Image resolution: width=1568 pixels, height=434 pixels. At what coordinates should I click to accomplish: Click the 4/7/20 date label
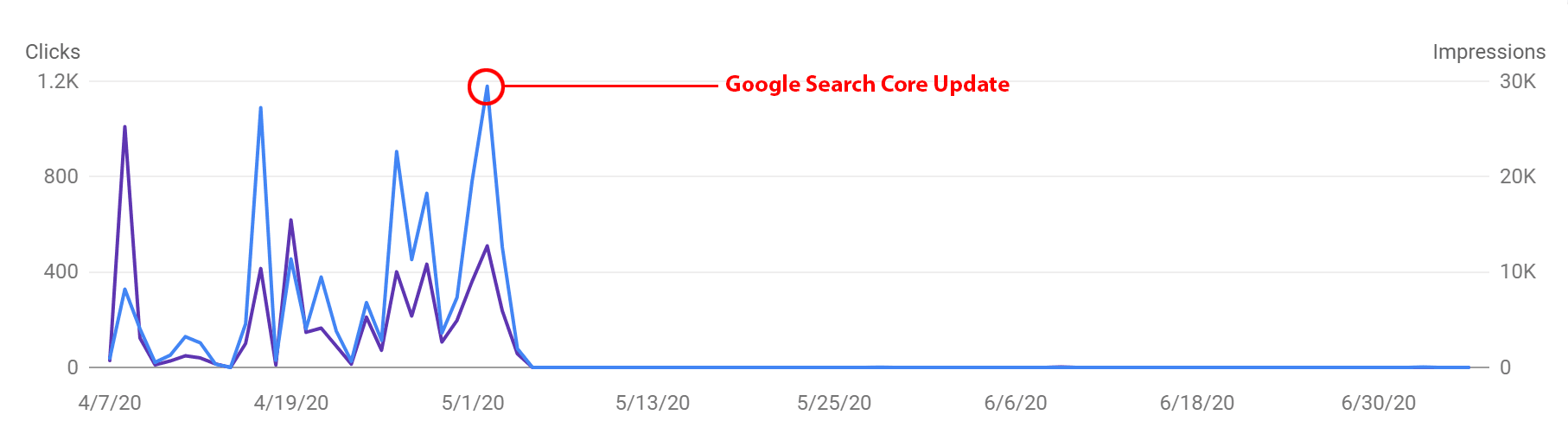point(110,403)
